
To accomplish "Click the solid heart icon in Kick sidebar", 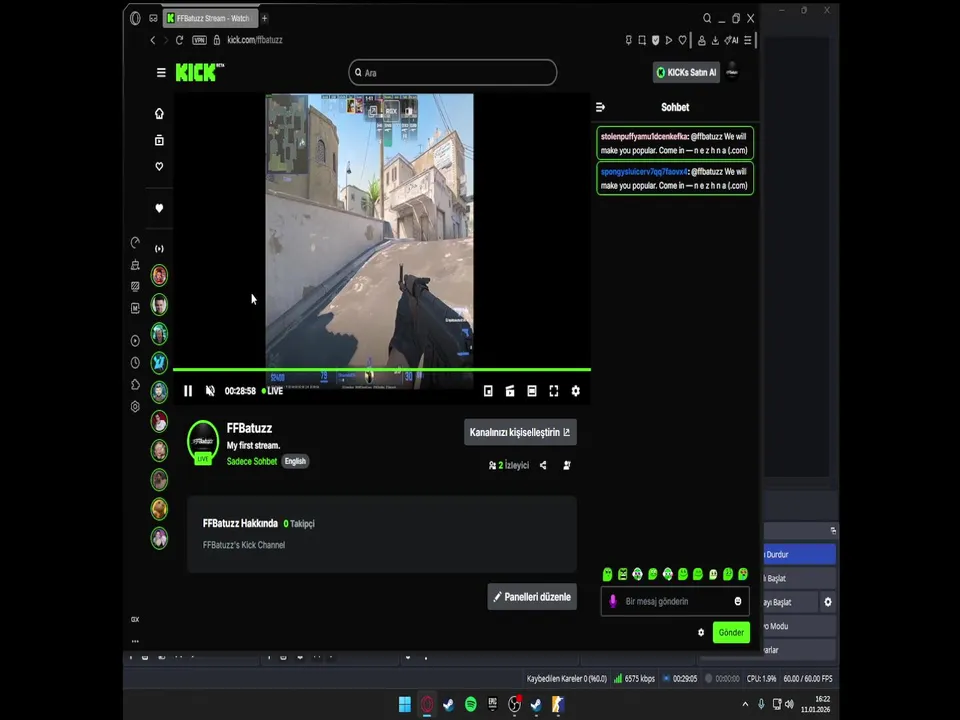I will coord(159,208).
